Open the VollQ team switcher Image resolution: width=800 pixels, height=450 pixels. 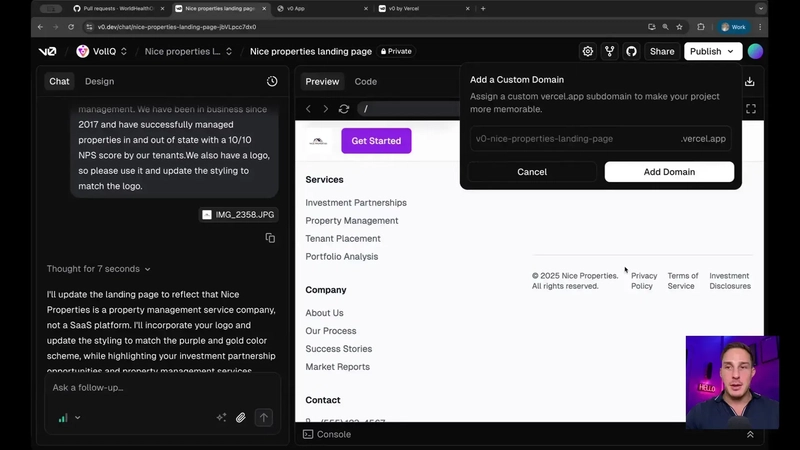click(102, 52)
